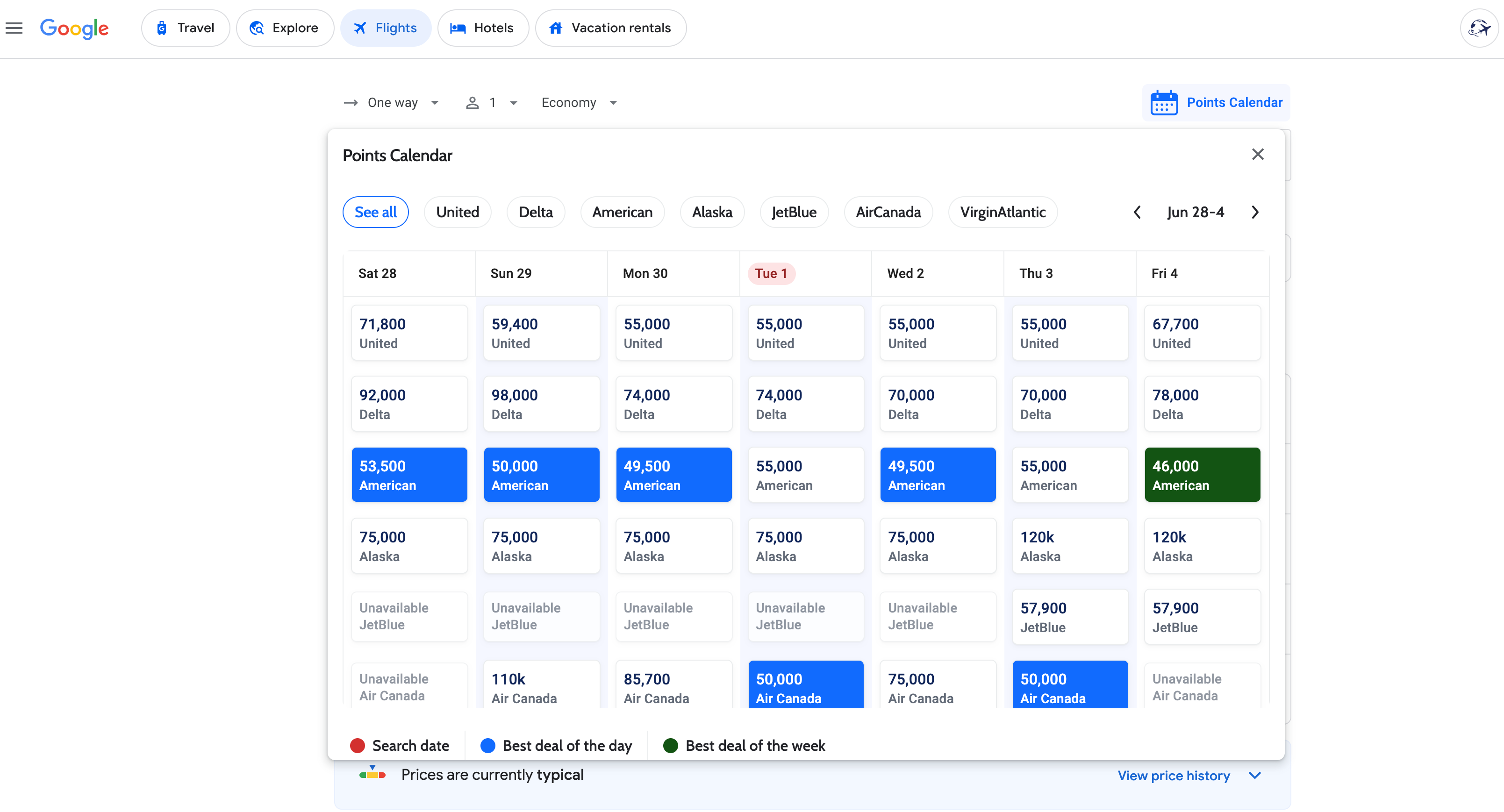Screen dimensions: 1504x812
Task: Switch to the Travel tab
Action: click(185, 28)
